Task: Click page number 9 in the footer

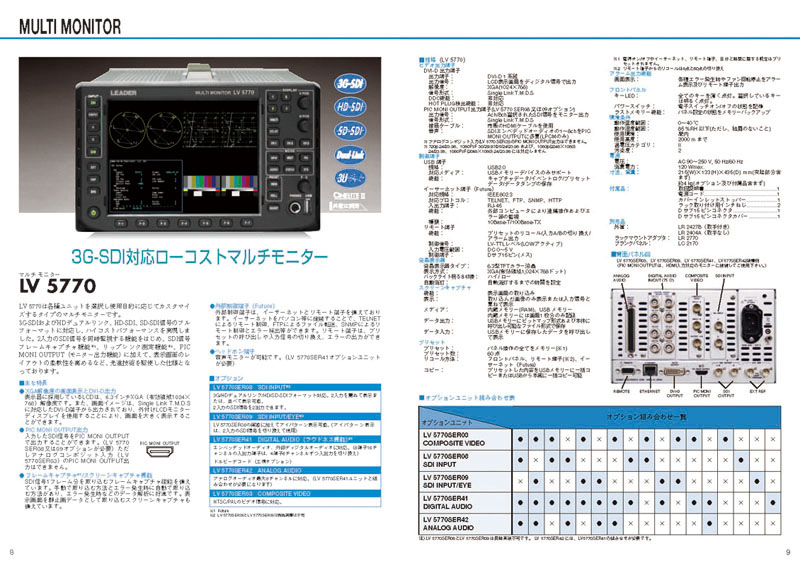Action: [788, 552]
